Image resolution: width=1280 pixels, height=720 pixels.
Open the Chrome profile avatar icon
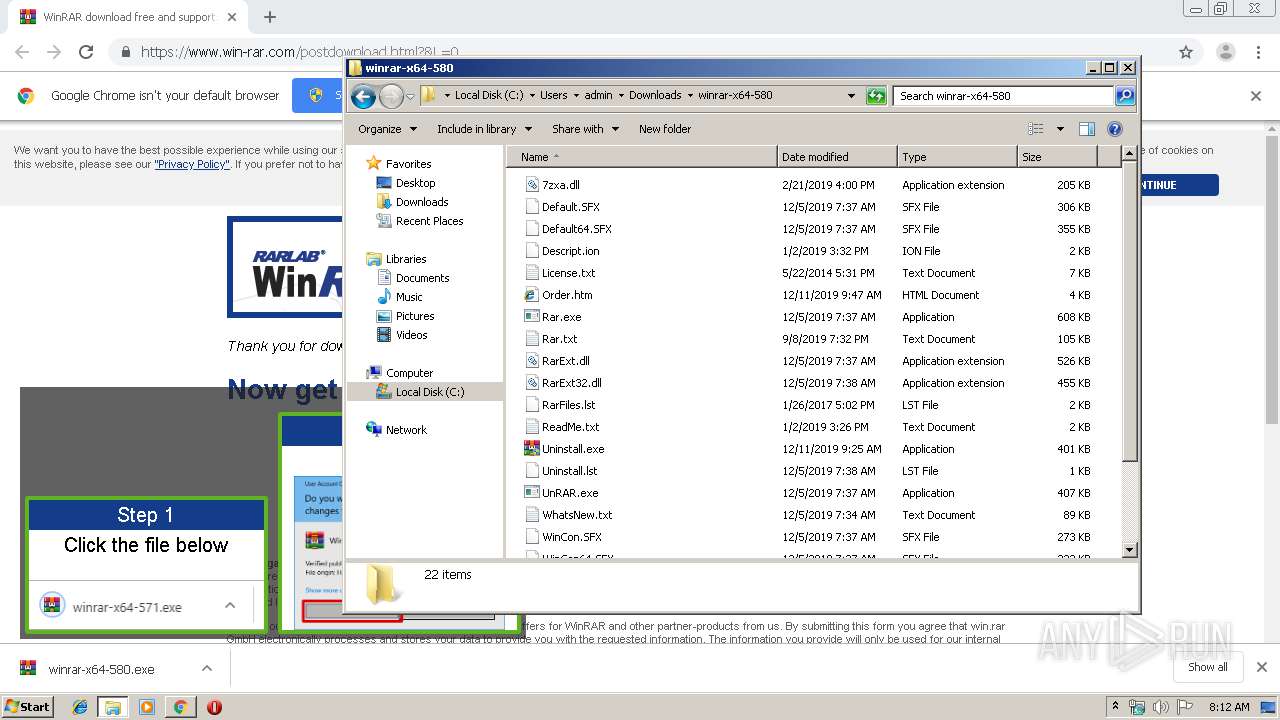tap(1225, 52)
